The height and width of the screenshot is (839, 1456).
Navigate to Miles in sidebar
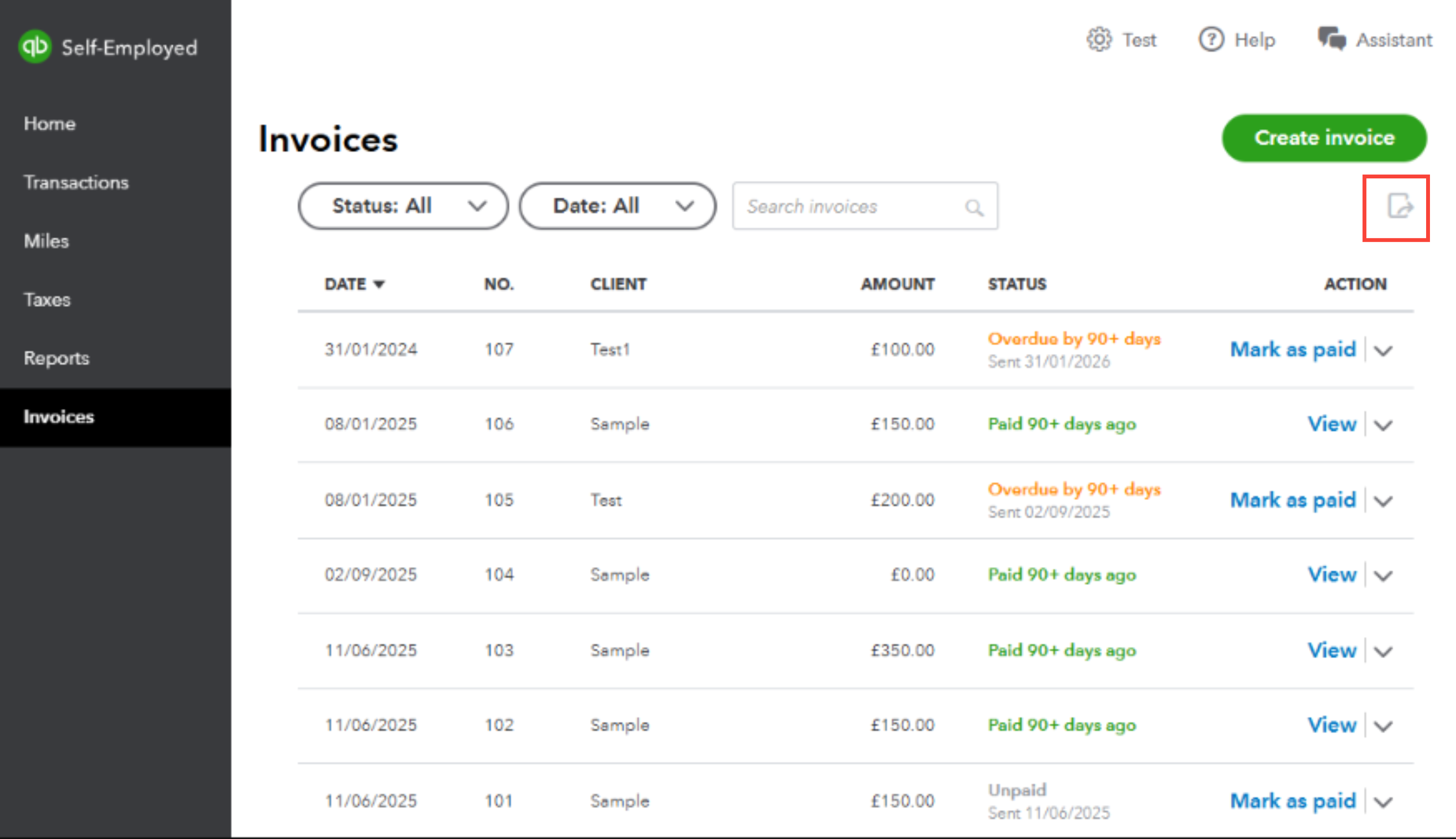tap(46, 241)
